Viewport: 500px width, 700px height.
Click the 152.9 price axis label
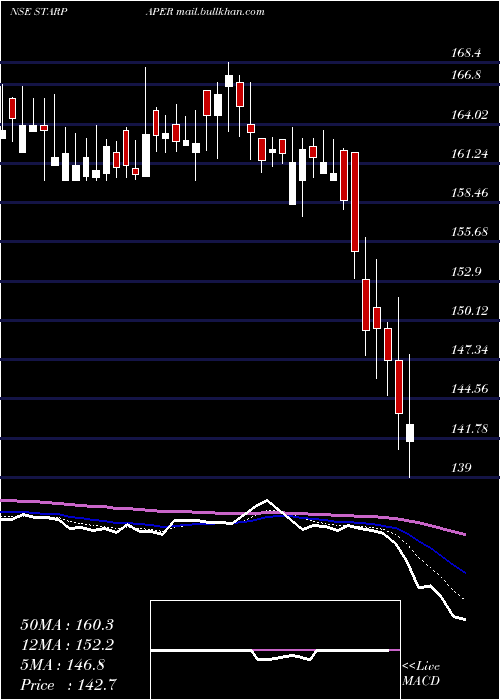click(466, 271)
